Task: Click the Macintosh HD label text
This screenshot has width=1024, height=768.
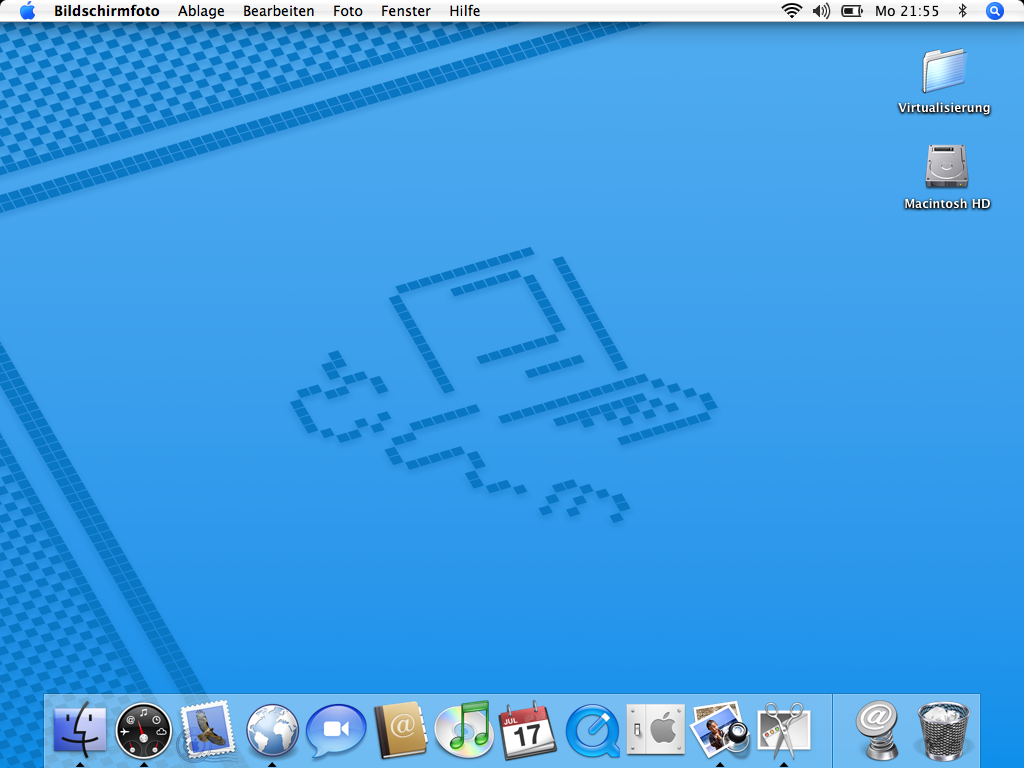Action: coord(947,204)
